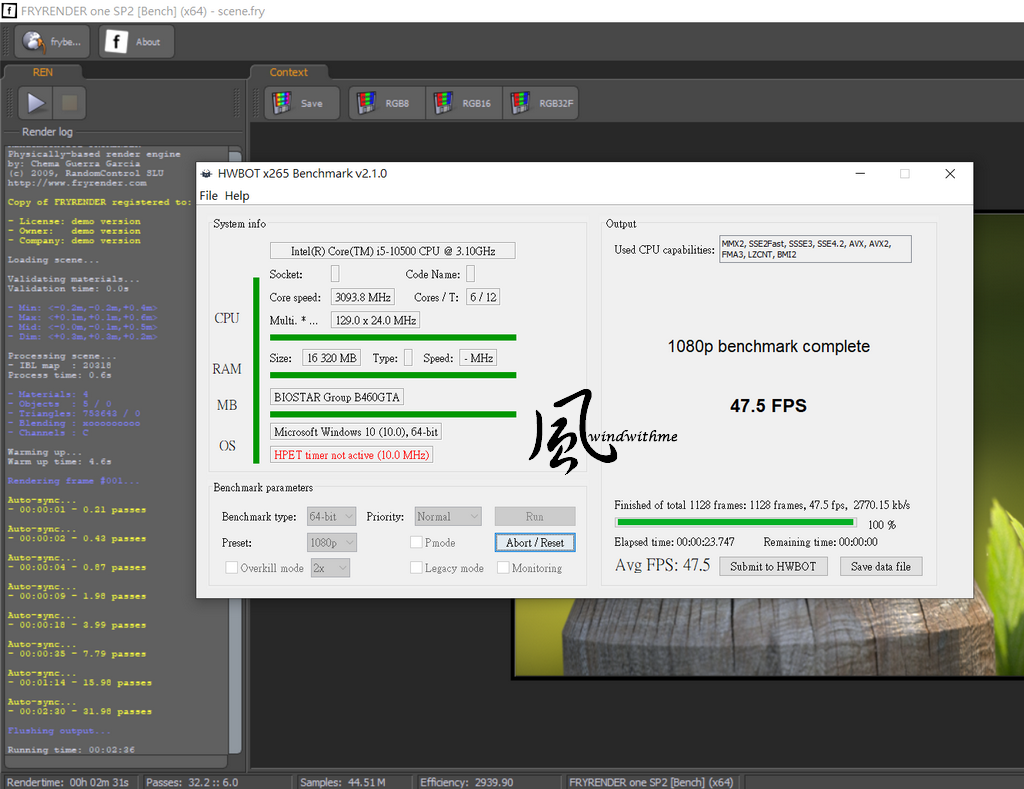Screen dimensions: 1024x789
Task: Click the Elapsed time 00:00:23.747 text
Action: [x=674, y=542]
